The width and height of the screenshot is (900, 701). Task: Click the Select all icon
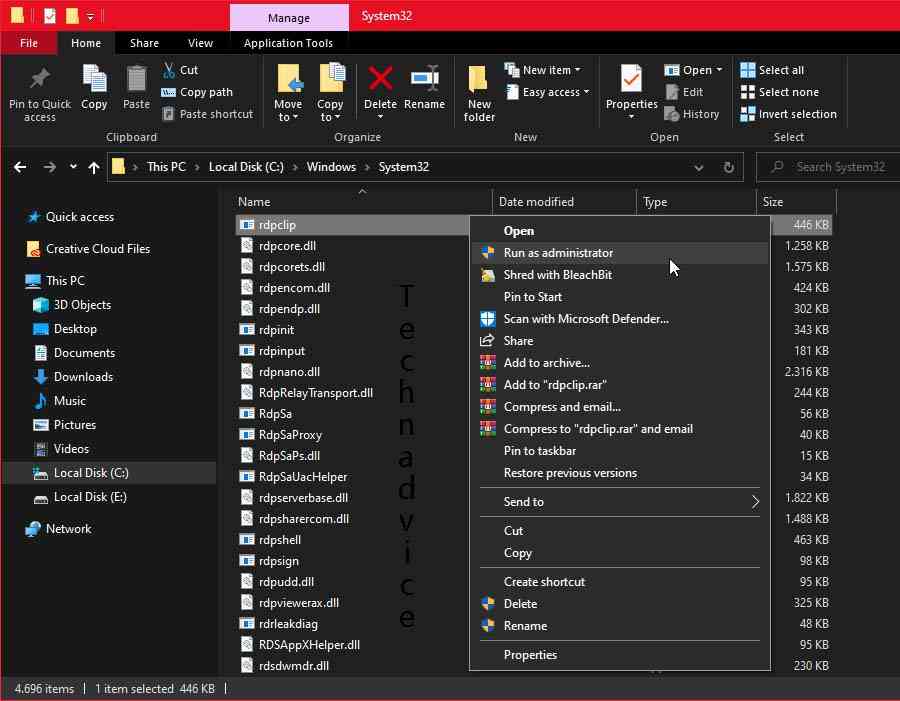click(x=747, y=70)
